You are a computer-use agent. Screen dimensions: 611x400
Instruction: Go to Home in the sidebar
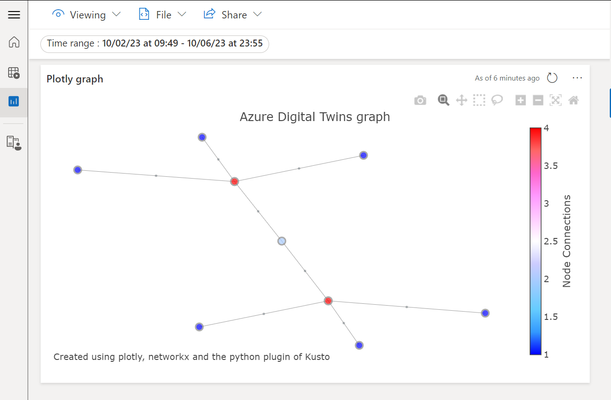point(14,42)
